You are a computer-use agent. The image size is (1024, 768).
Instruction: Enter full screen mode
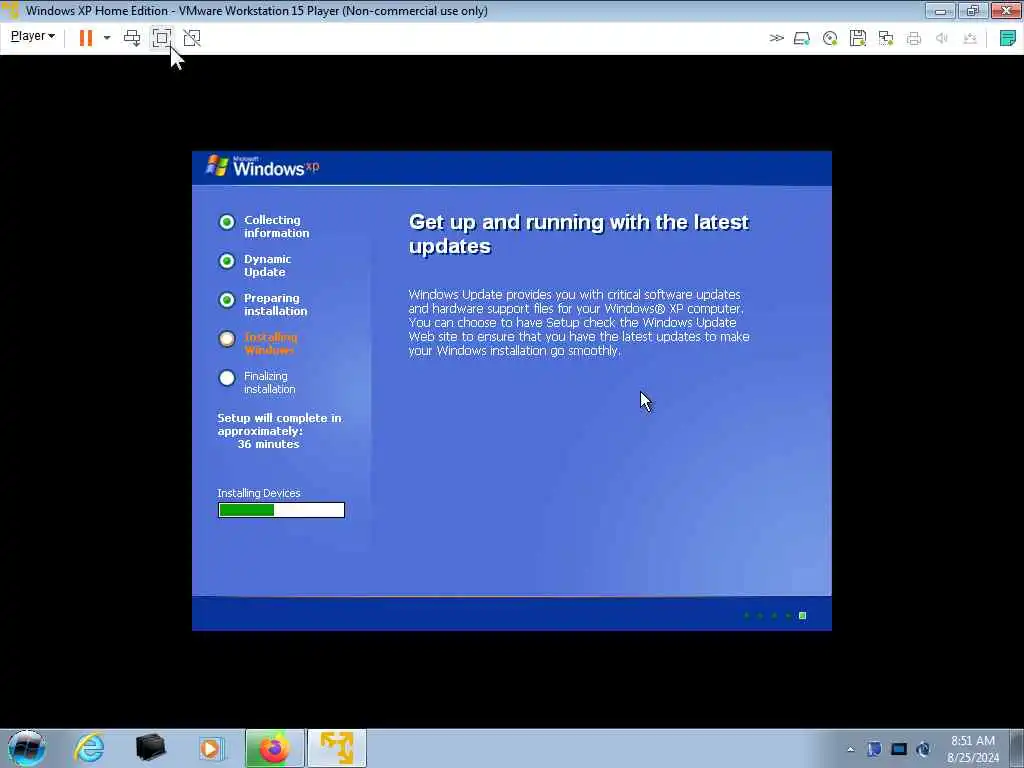coord(161,38)
